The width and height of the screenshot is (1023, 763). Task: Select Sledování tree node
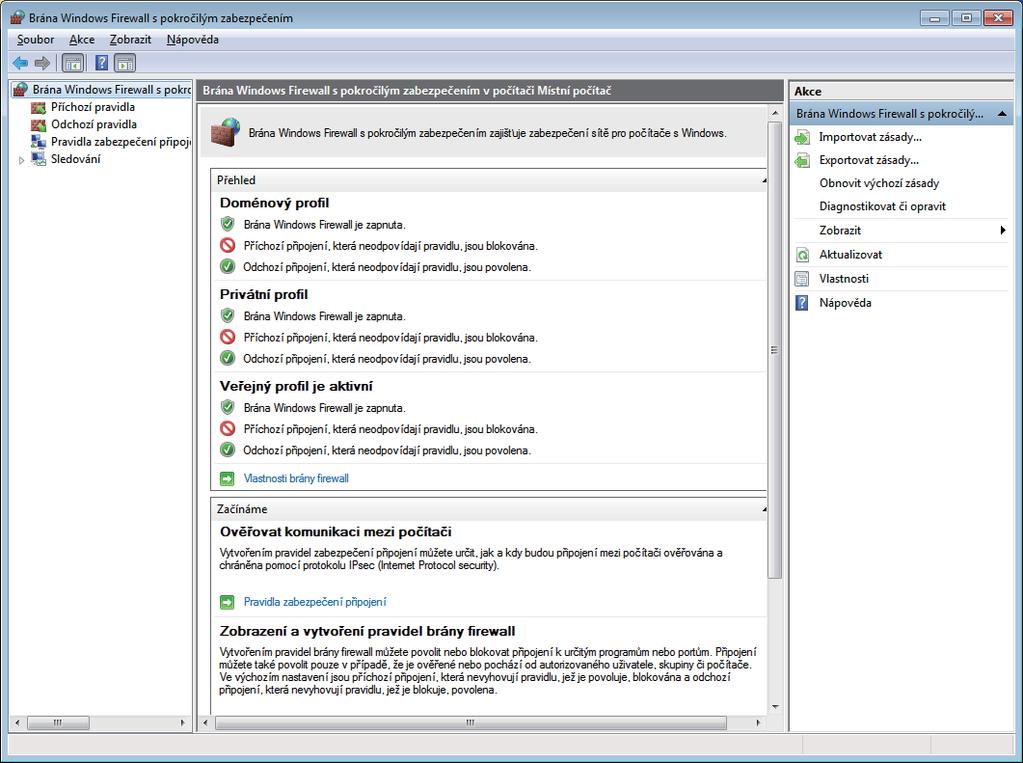click(76, 159)
